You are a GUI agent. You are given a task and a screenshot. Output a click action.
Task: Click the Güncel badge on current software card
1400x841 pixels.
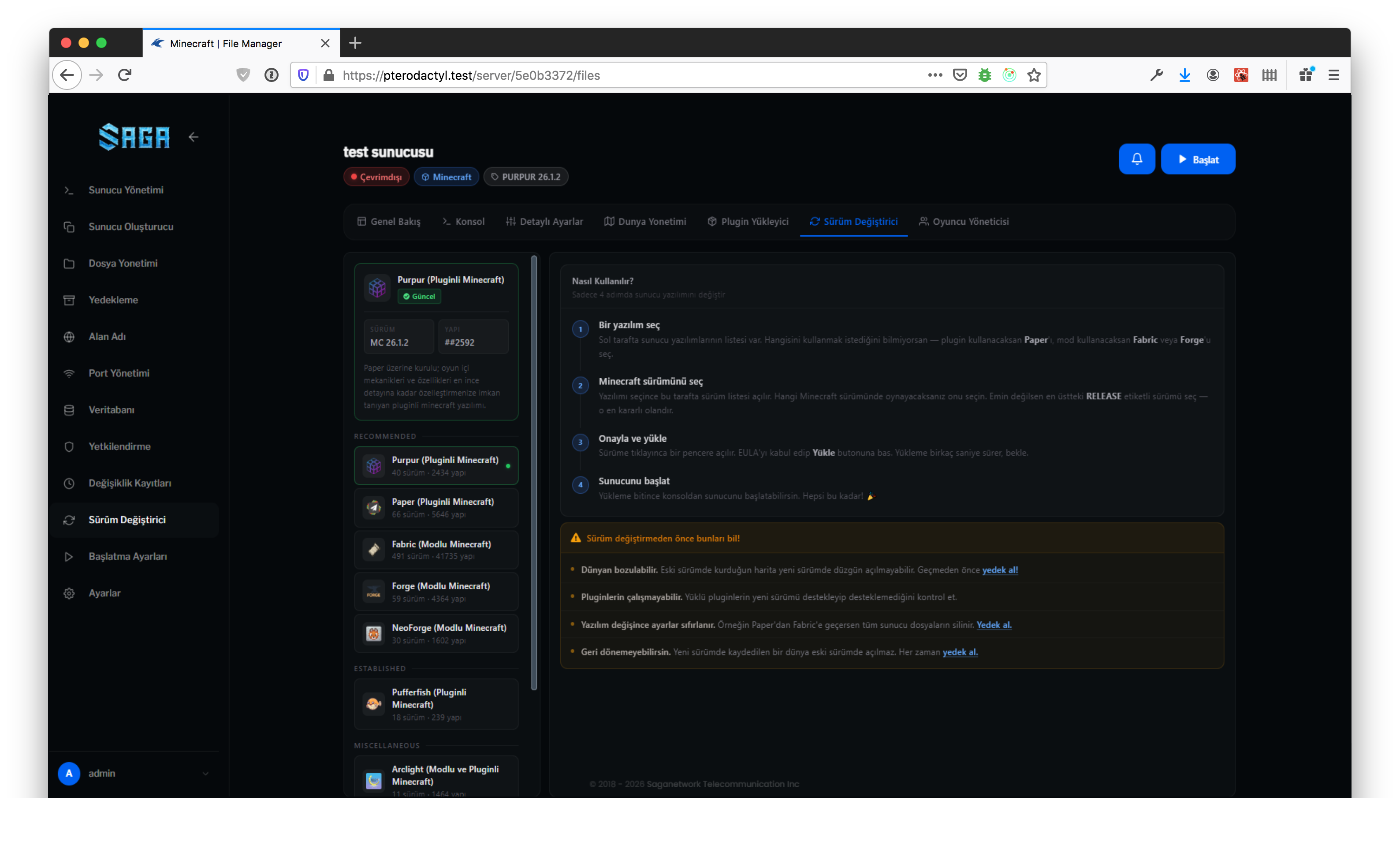(419, 296)
